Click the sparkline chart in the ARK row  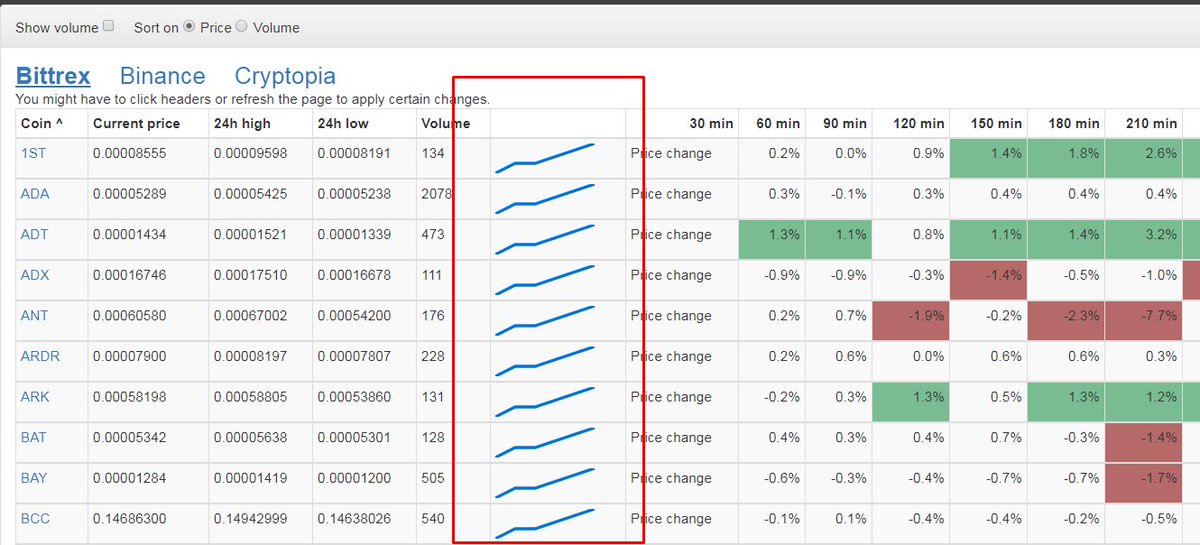click(x=545, y=401)
